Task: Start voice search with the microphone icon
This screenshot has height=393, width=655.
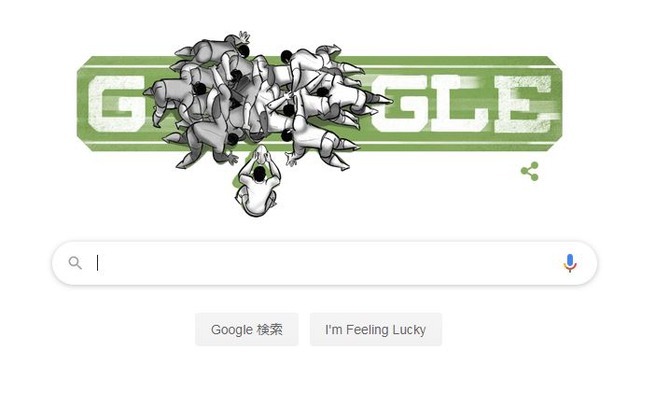Action: 570,263
